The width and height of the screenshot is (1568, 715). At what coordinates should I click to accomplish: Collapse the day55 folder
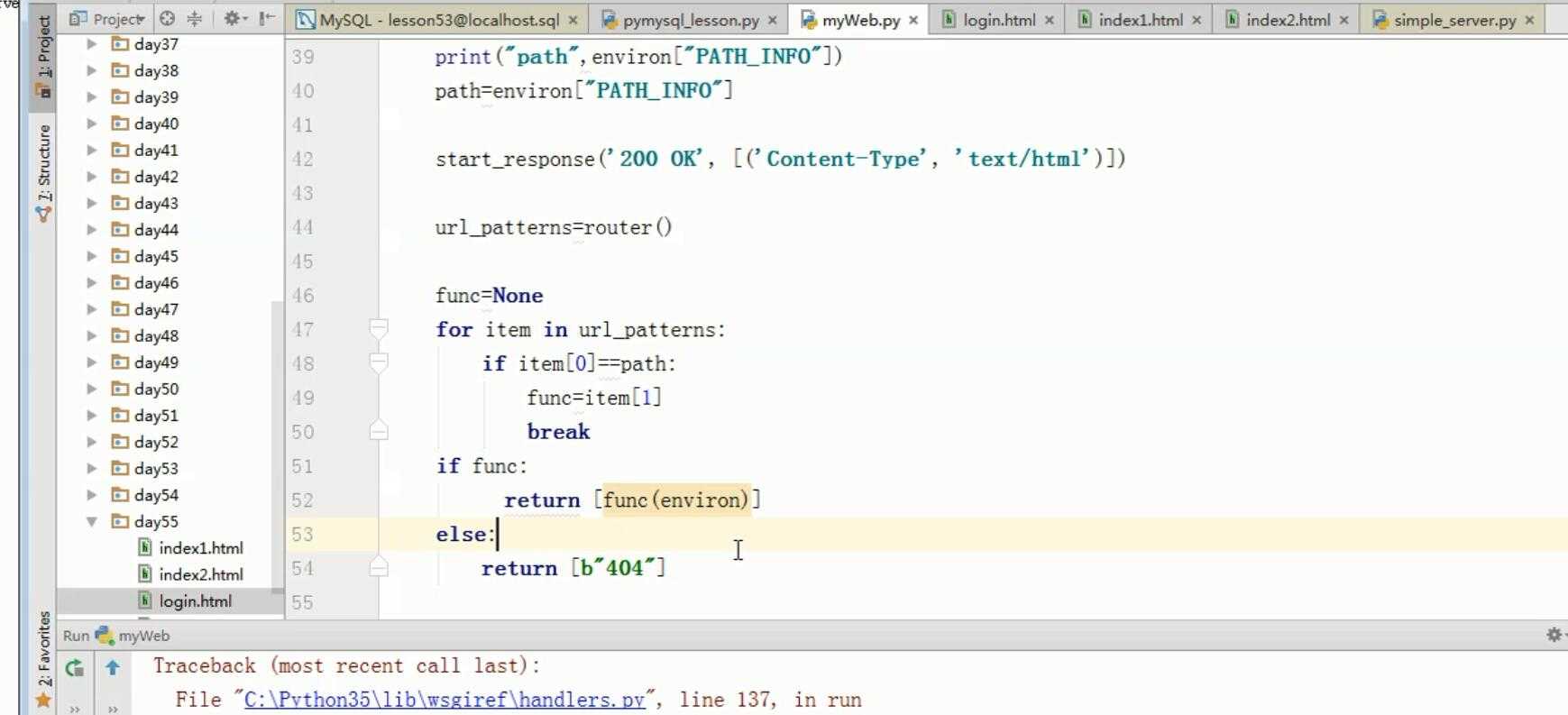91,521
